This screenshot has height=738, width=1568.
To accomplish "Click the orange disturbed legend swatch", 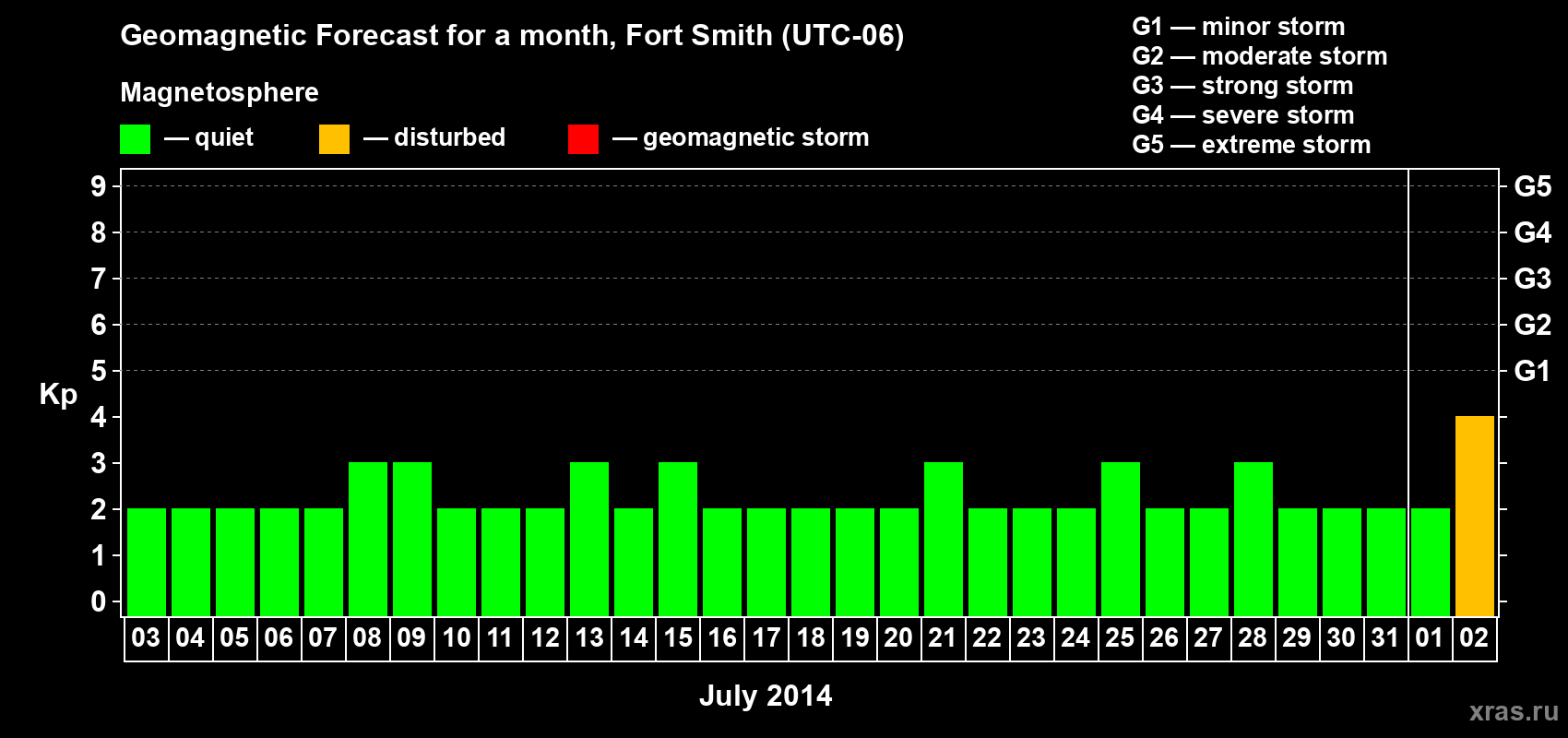I will 334,139.
